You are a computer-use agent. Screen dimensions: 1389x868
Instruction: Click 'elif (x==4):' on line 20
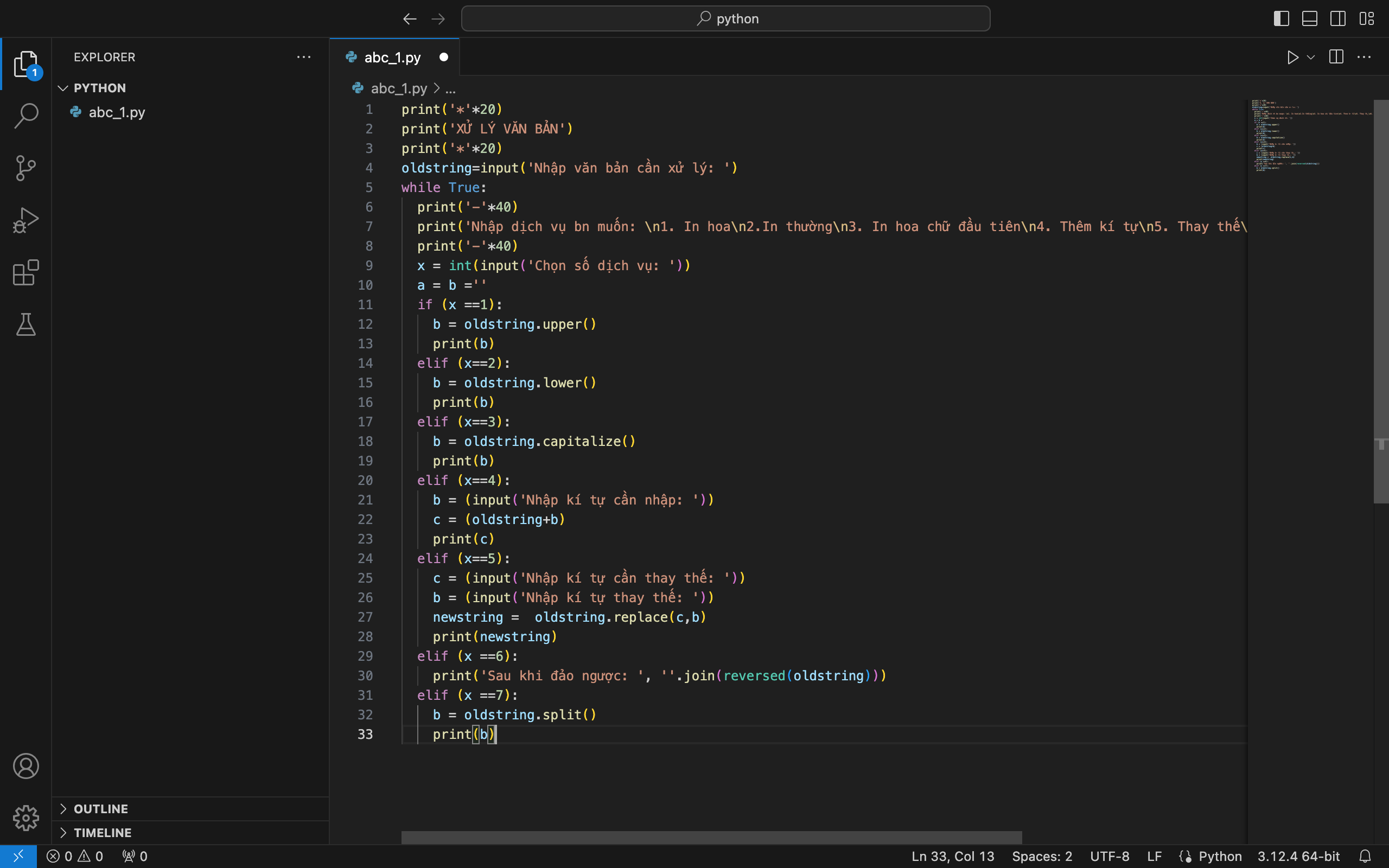[x=463, y=481]
